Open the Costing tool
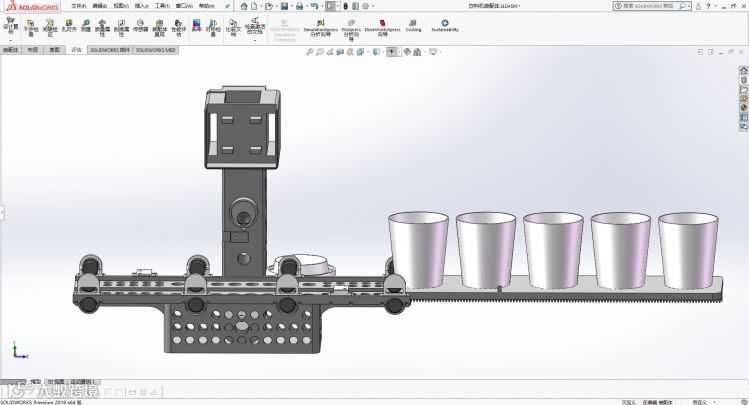The width and height of the screenshot is (749, 405). [413, 26]
